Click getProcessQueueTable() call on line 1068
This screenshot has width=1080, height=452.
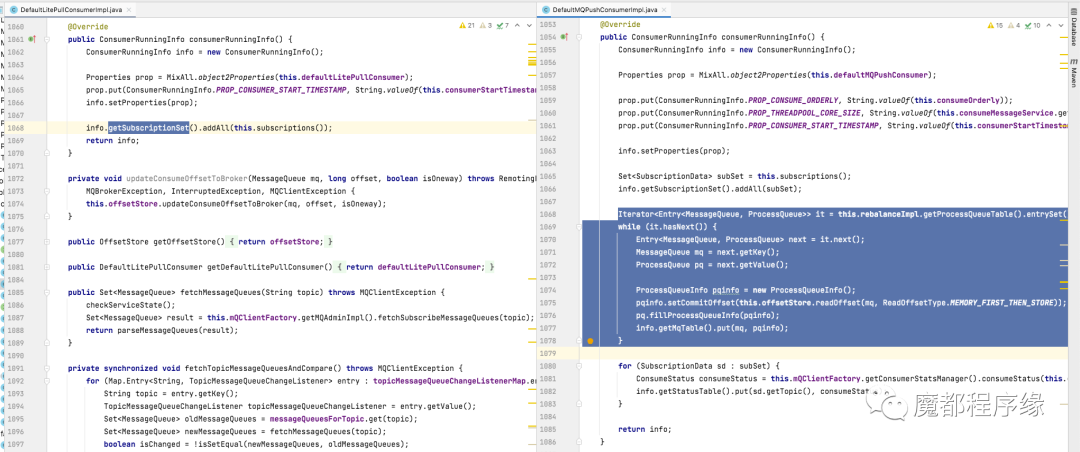click(971, 214)
